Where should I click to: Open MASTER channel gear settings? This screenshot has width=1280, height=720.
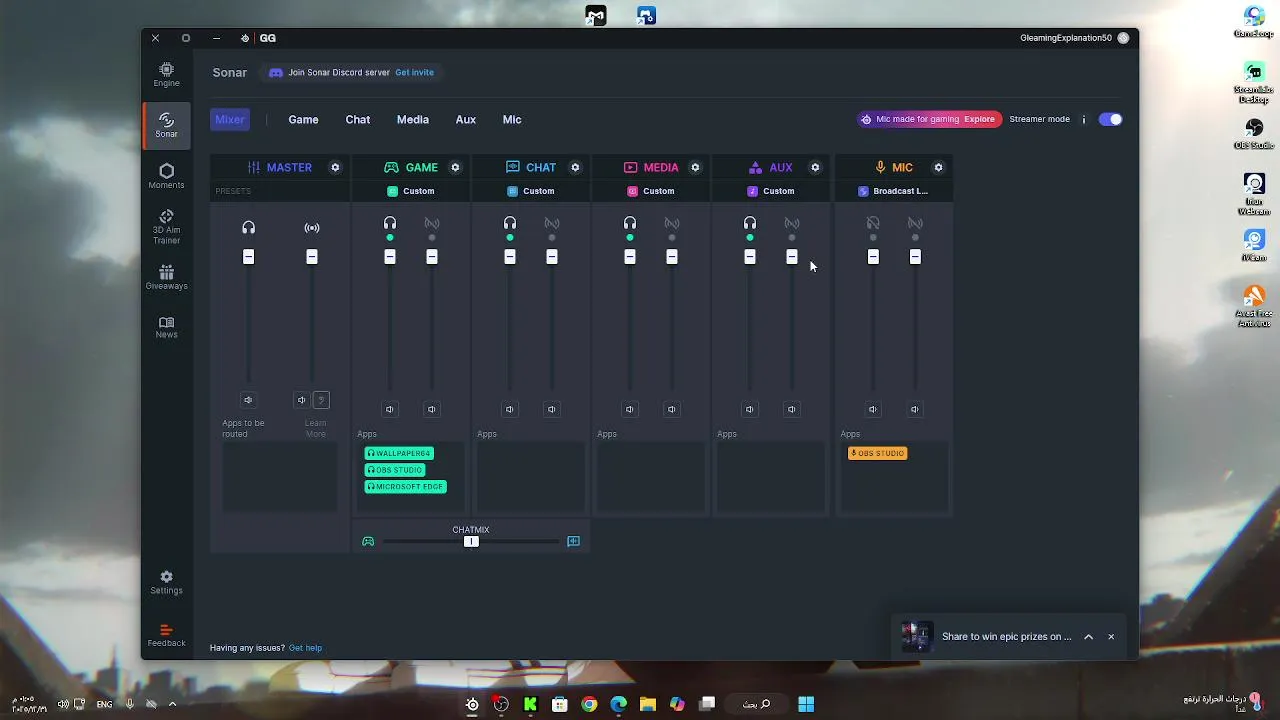click(x=335, y=167)
